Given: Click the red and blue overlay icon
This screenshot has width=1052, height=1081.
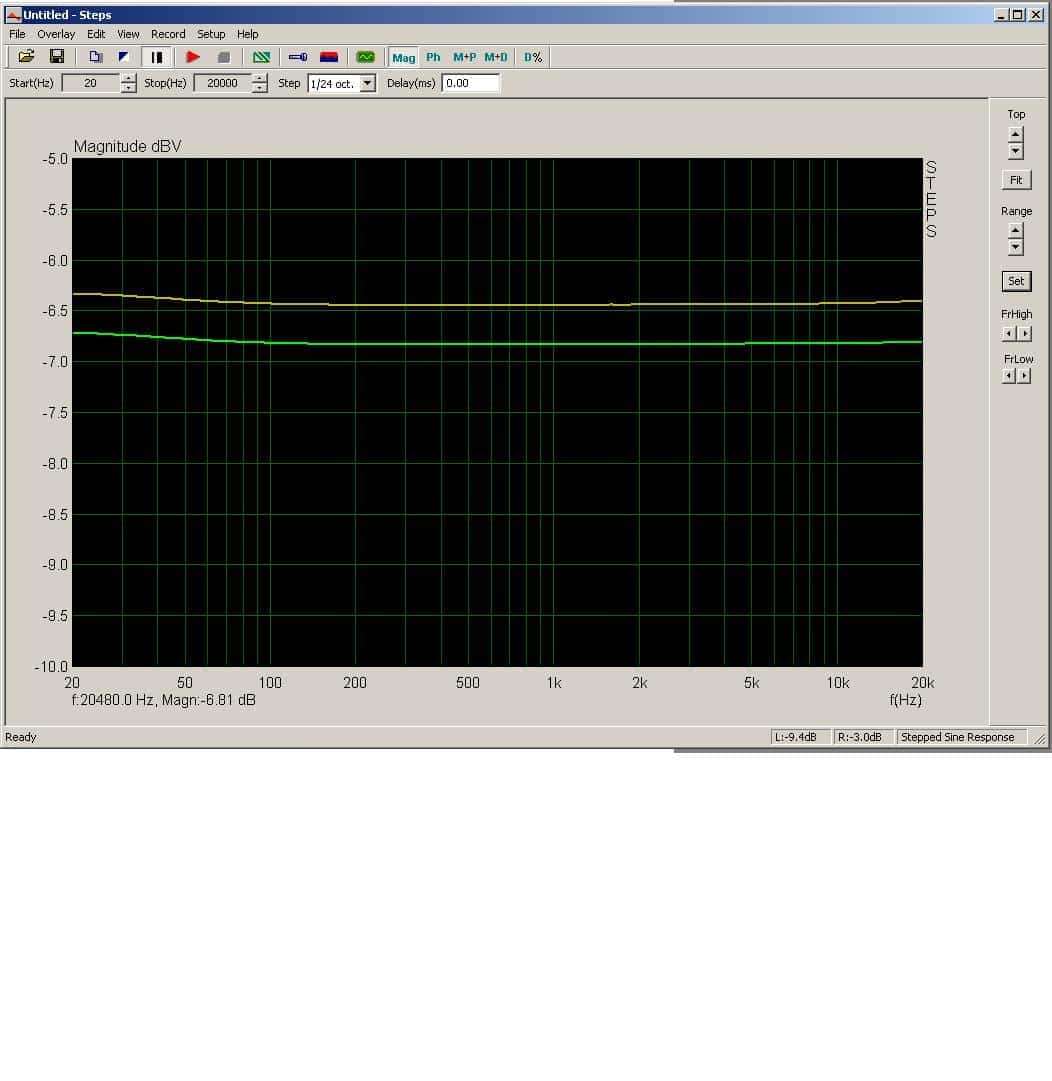Looking at the screenshot, I should click(x=329, y=57).
